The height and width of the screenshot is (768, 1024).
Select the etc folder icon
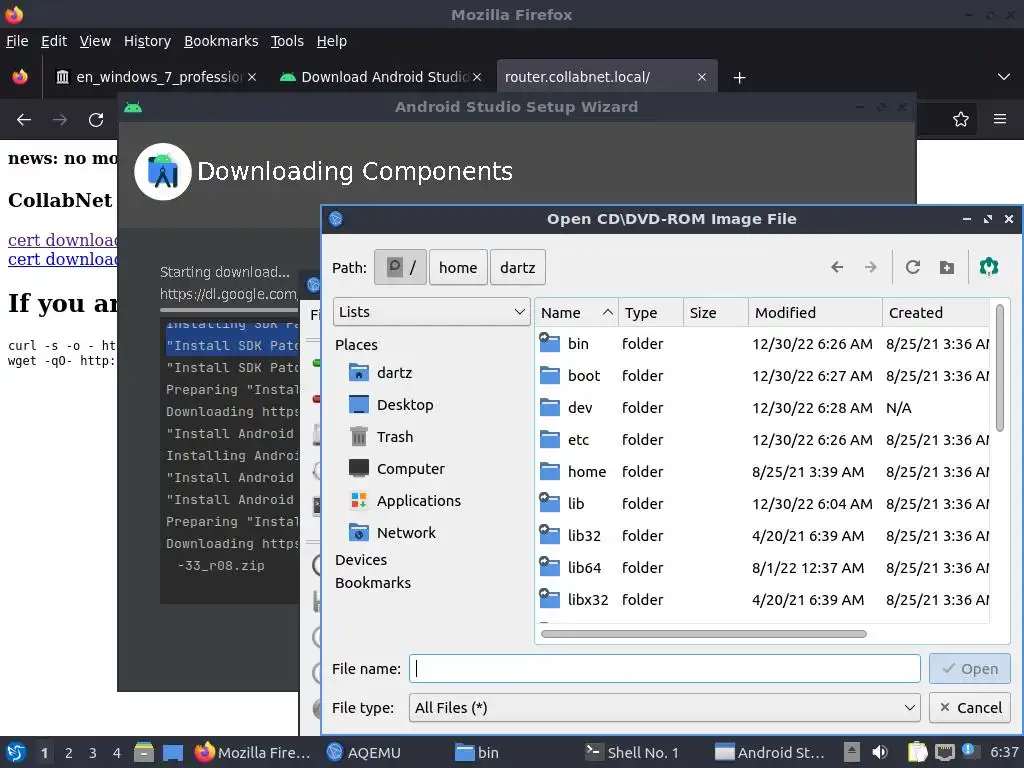pyautogui.click(x=549, y=440)
